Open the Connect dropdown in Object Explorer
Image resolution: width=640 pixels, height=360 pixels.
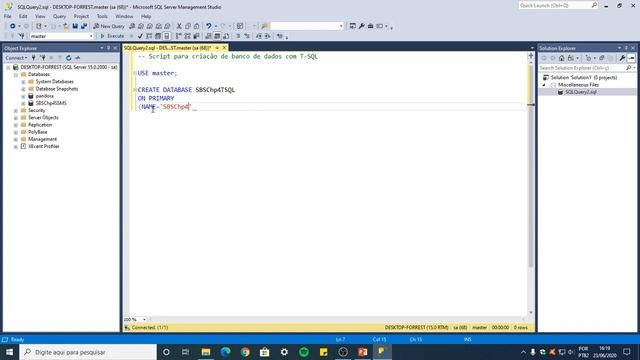16,58
